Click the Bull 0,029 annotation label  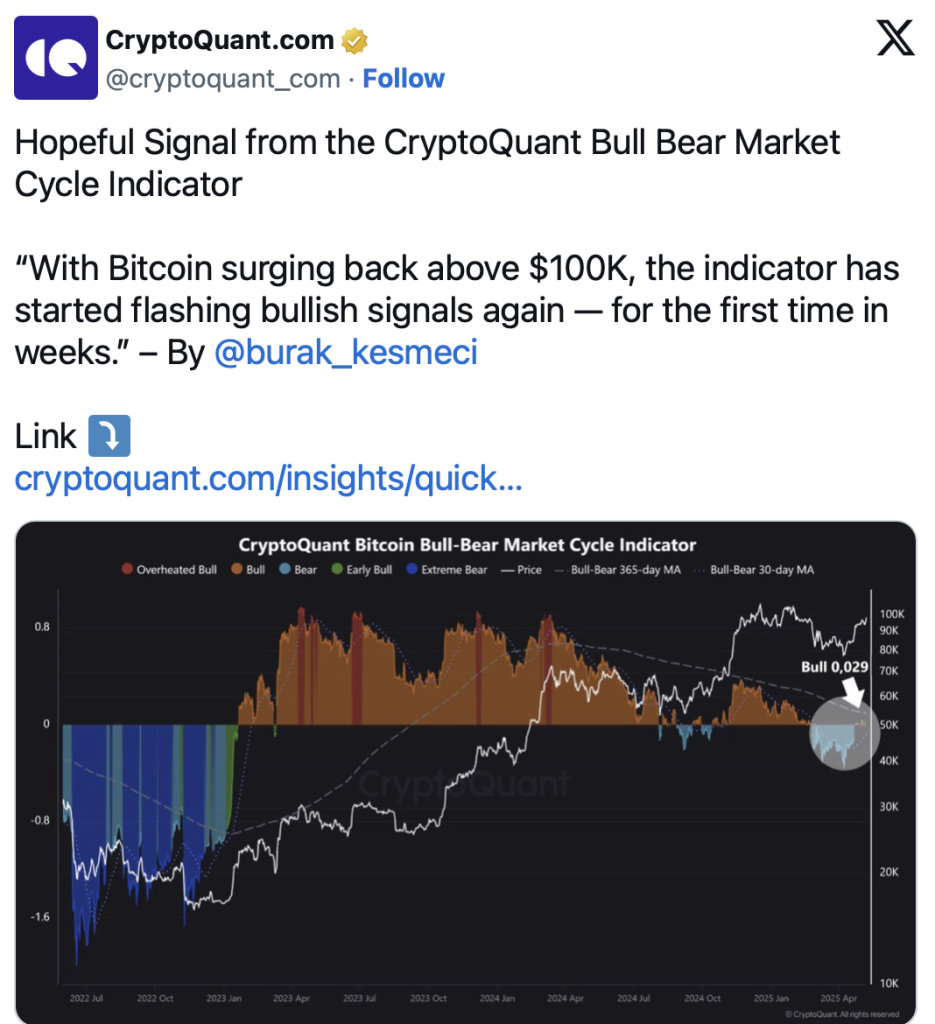coord(834,667)
